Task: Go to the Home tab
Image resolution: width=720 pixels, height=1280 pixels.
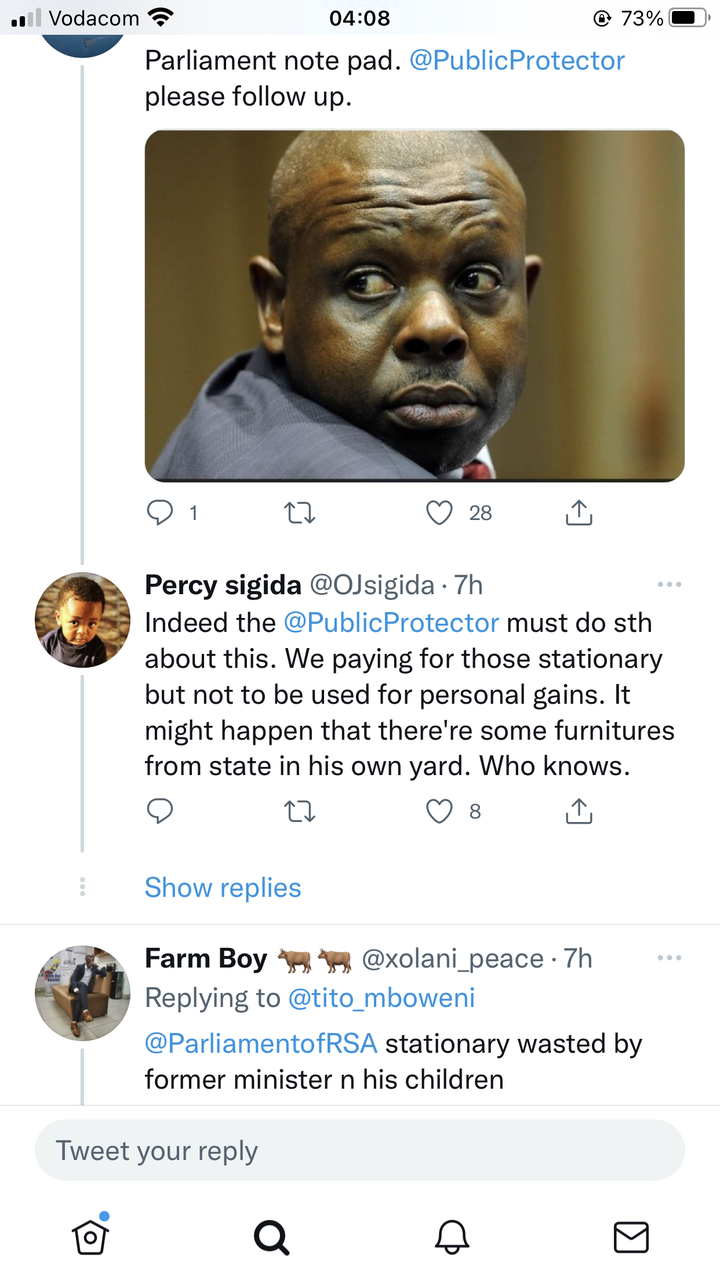Action: (91, 1236)
